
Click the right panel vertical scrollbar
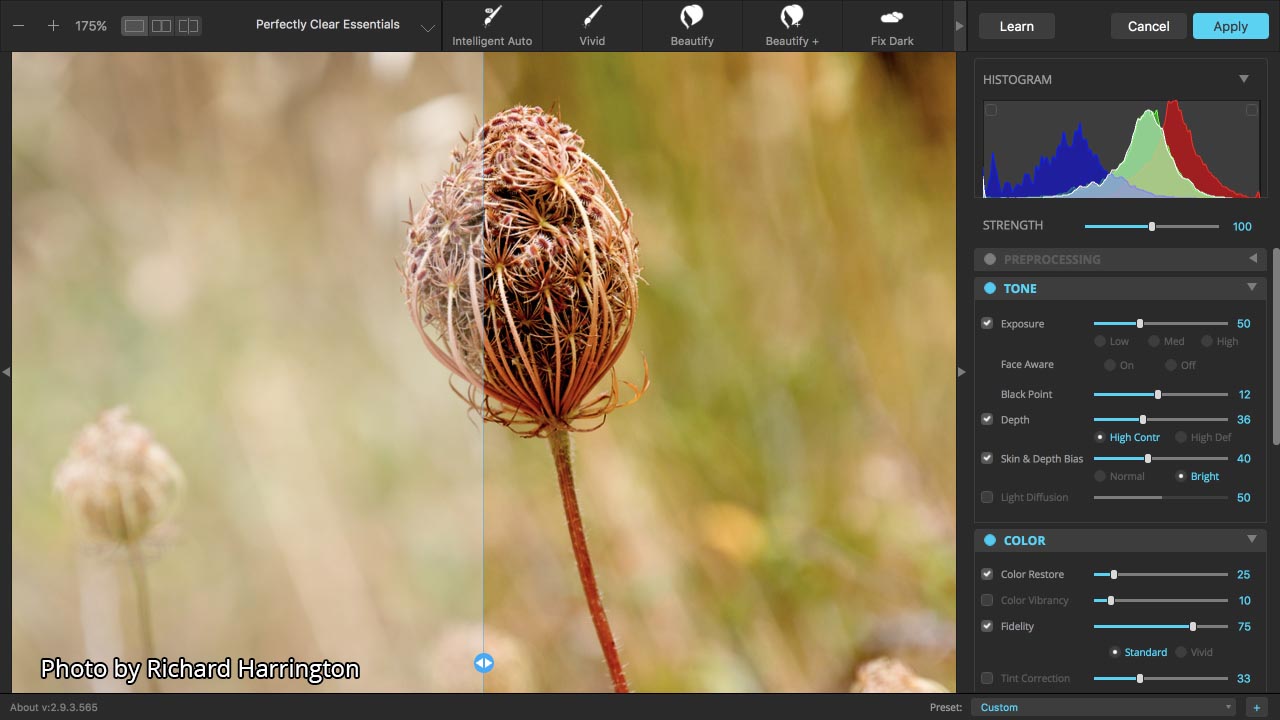click(1275, 345)
